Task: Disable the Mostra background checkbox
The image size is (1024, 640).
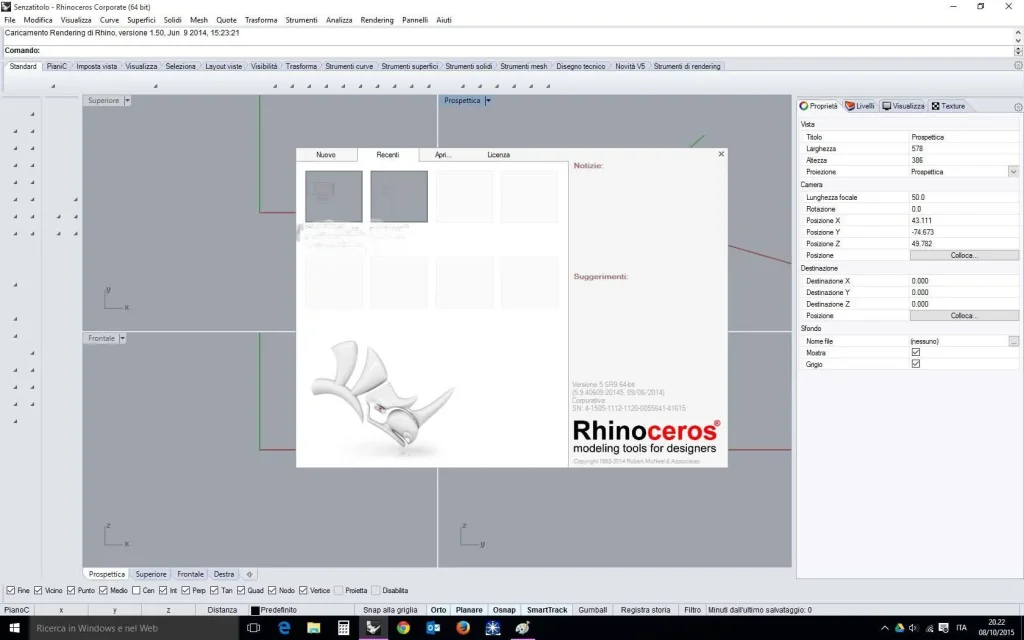Action: [915, 353]
